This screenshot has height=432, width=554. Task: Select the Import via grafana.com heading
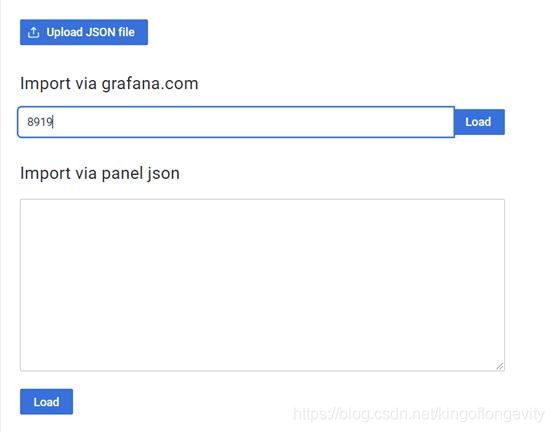109,84
